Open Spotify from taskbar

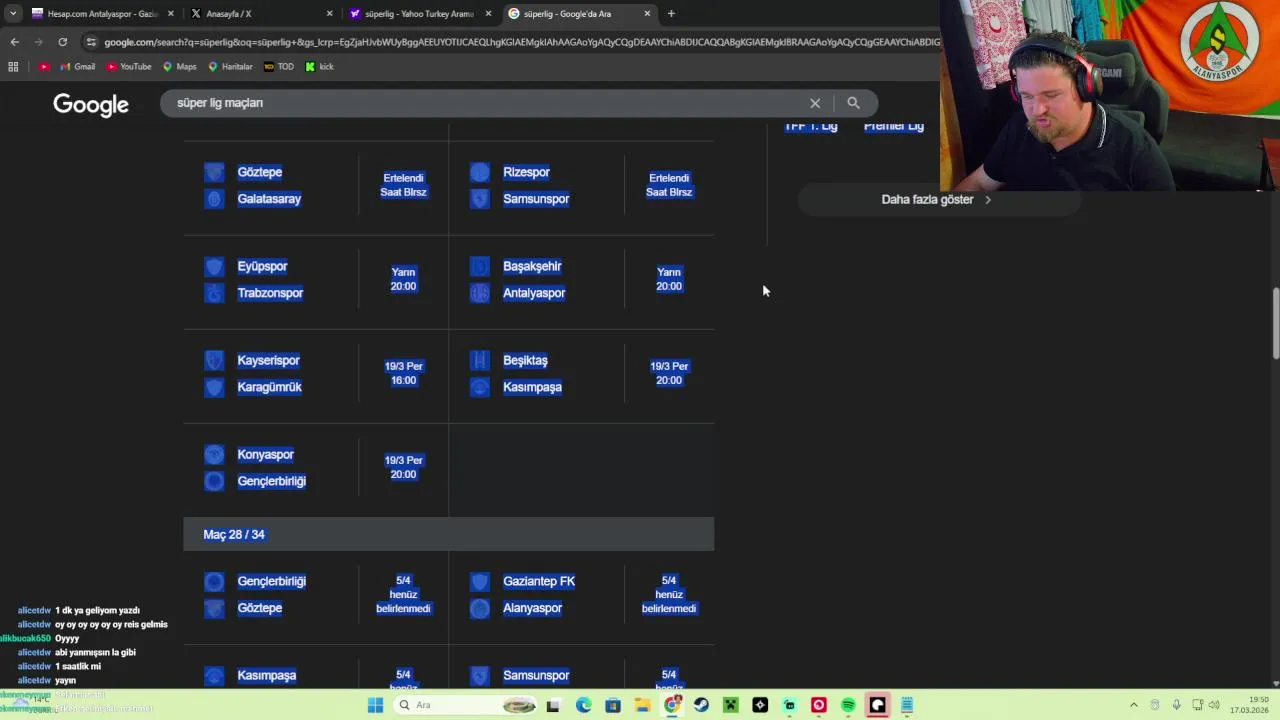(848, 705)
